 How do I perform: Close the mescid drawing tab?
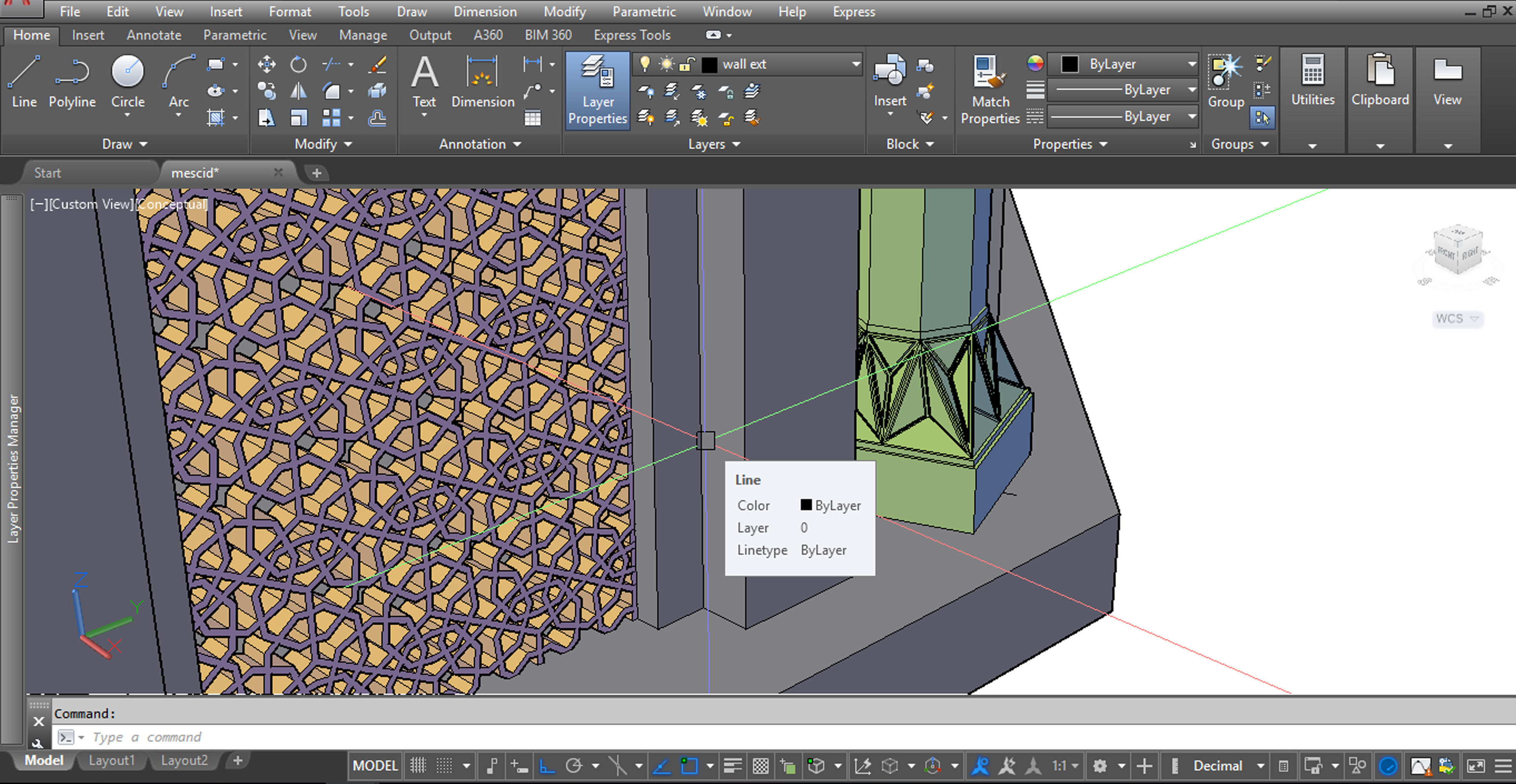[279, 172]
